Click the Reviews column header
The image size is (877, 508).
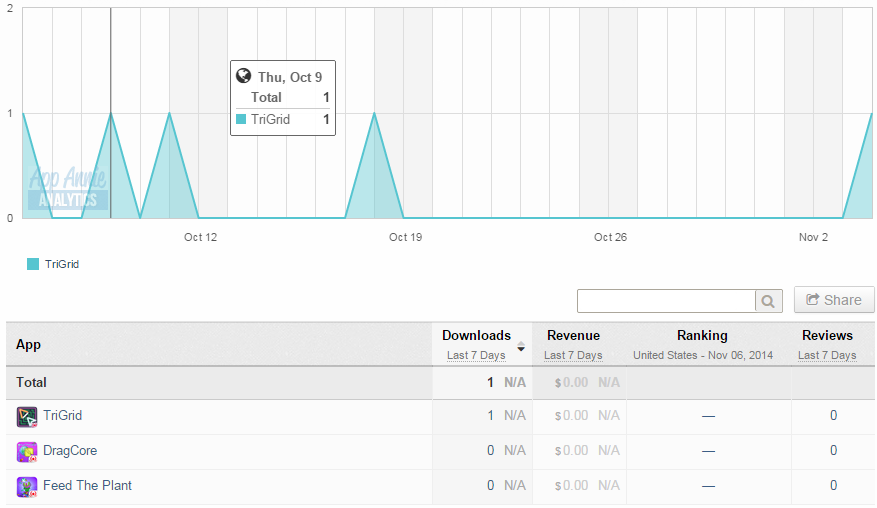827,336
